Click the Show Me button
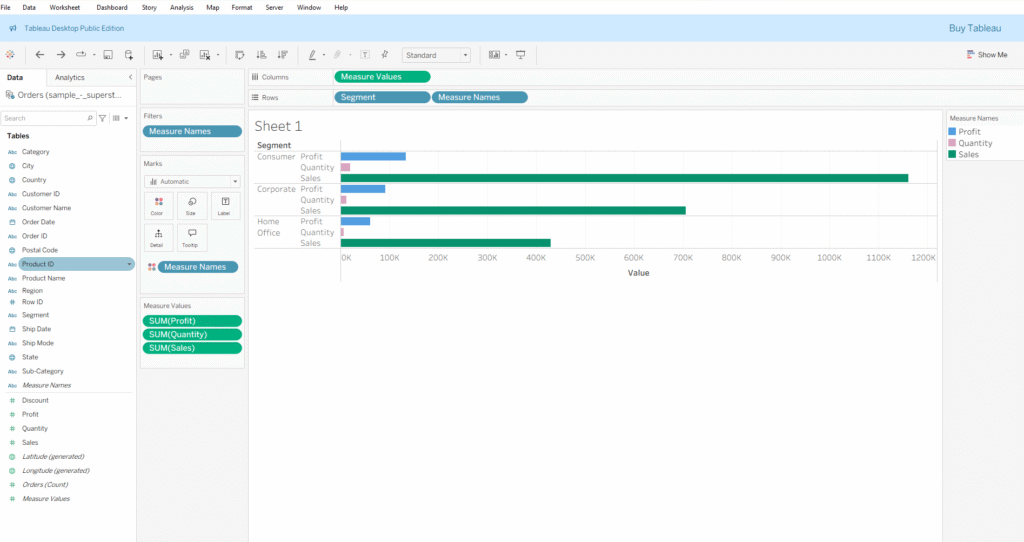This screenshot has width=1024, height=542. [x=987, y=55]
